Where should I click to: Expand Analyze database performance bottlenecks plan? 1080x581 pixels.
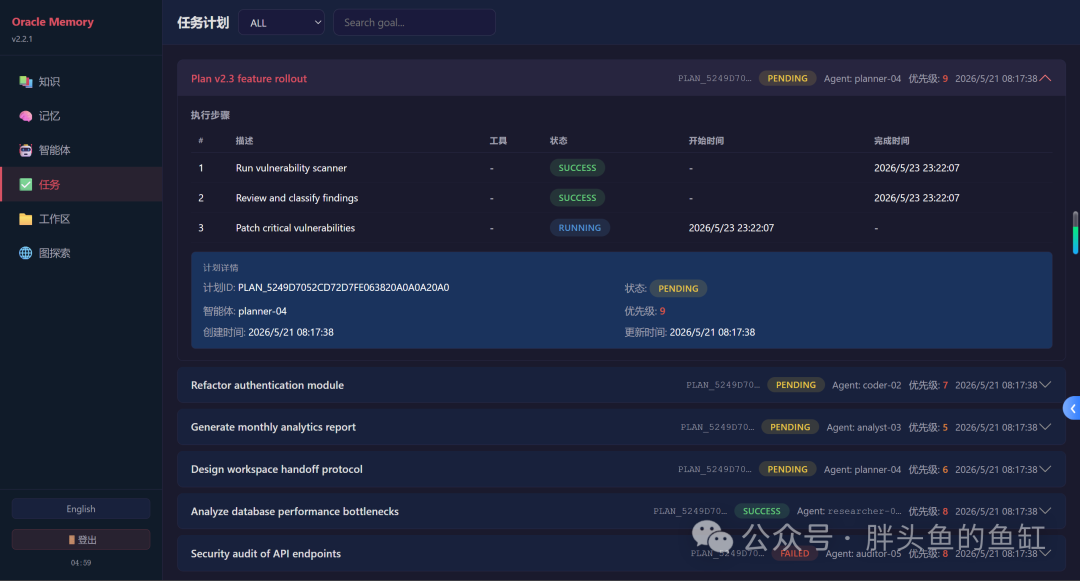(x=1045, y=511)
